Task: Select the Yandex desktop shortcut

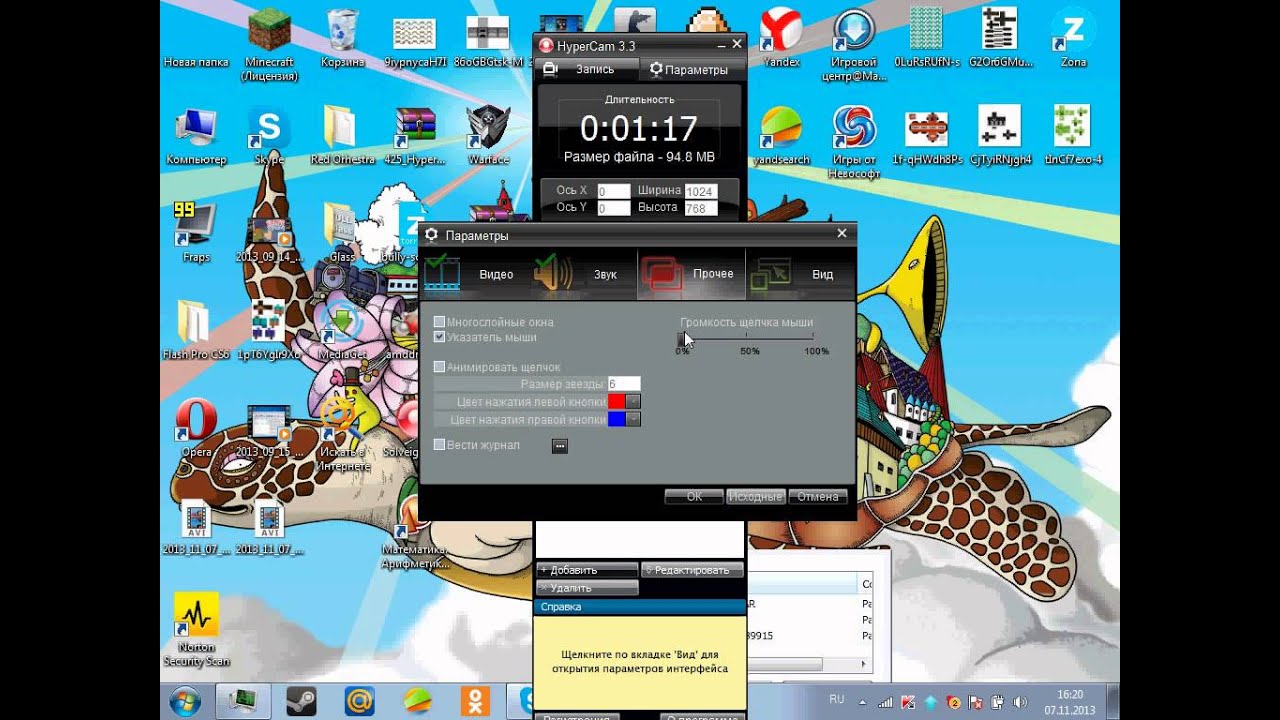Action: coord(781,38)
